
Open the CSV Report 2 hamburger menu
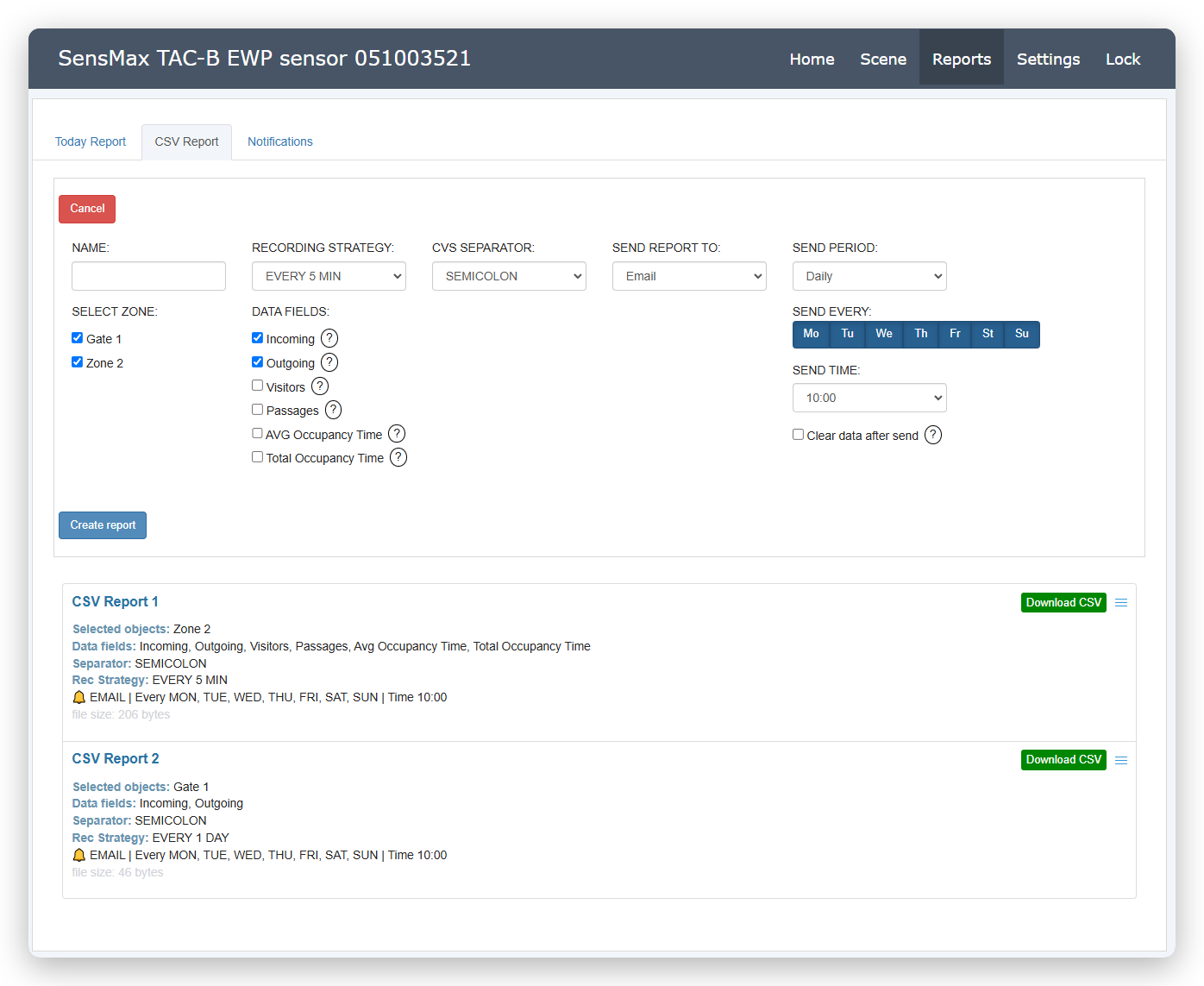point(1121,760)
